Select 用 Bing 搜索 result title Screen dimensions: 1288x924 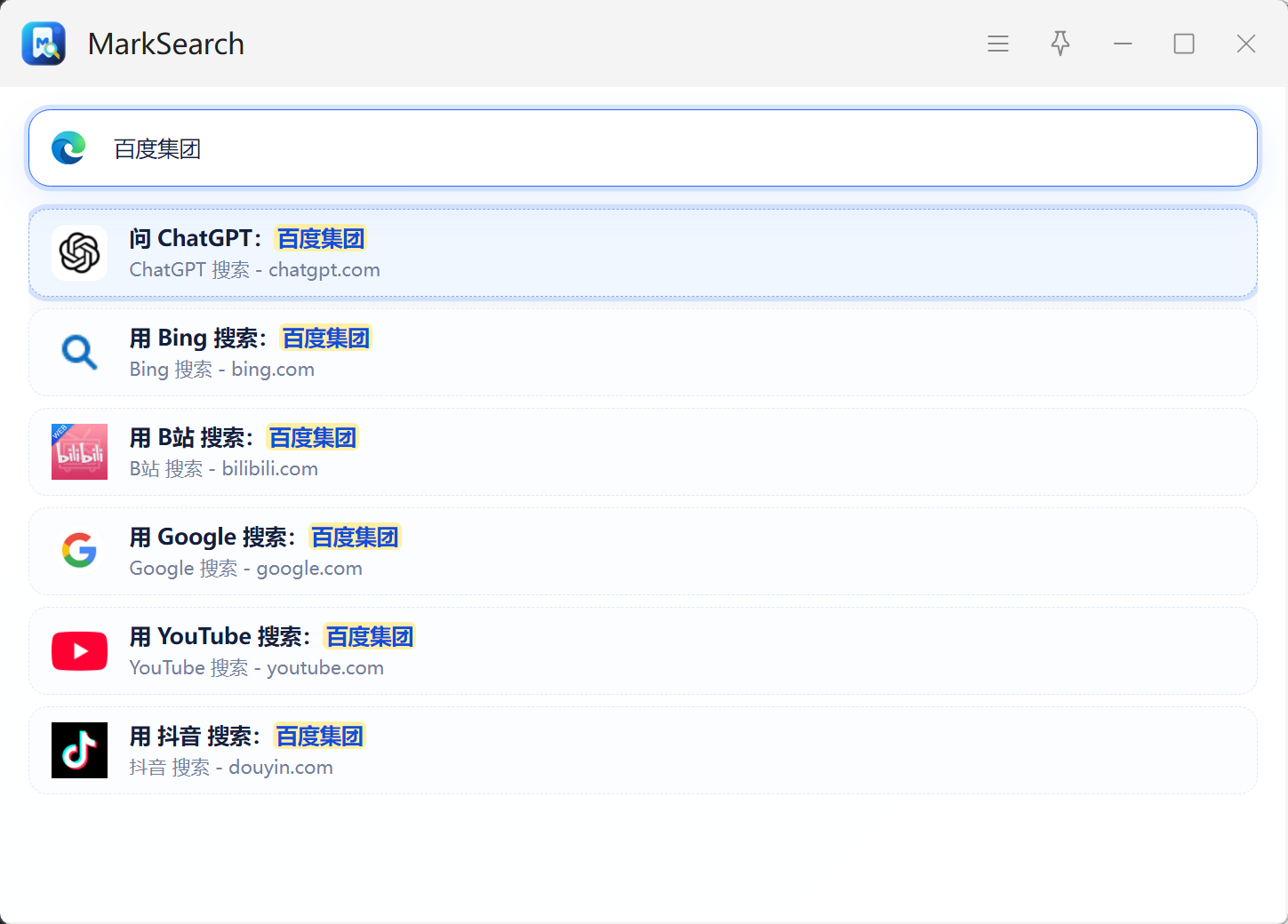click(x=250, y=338)
